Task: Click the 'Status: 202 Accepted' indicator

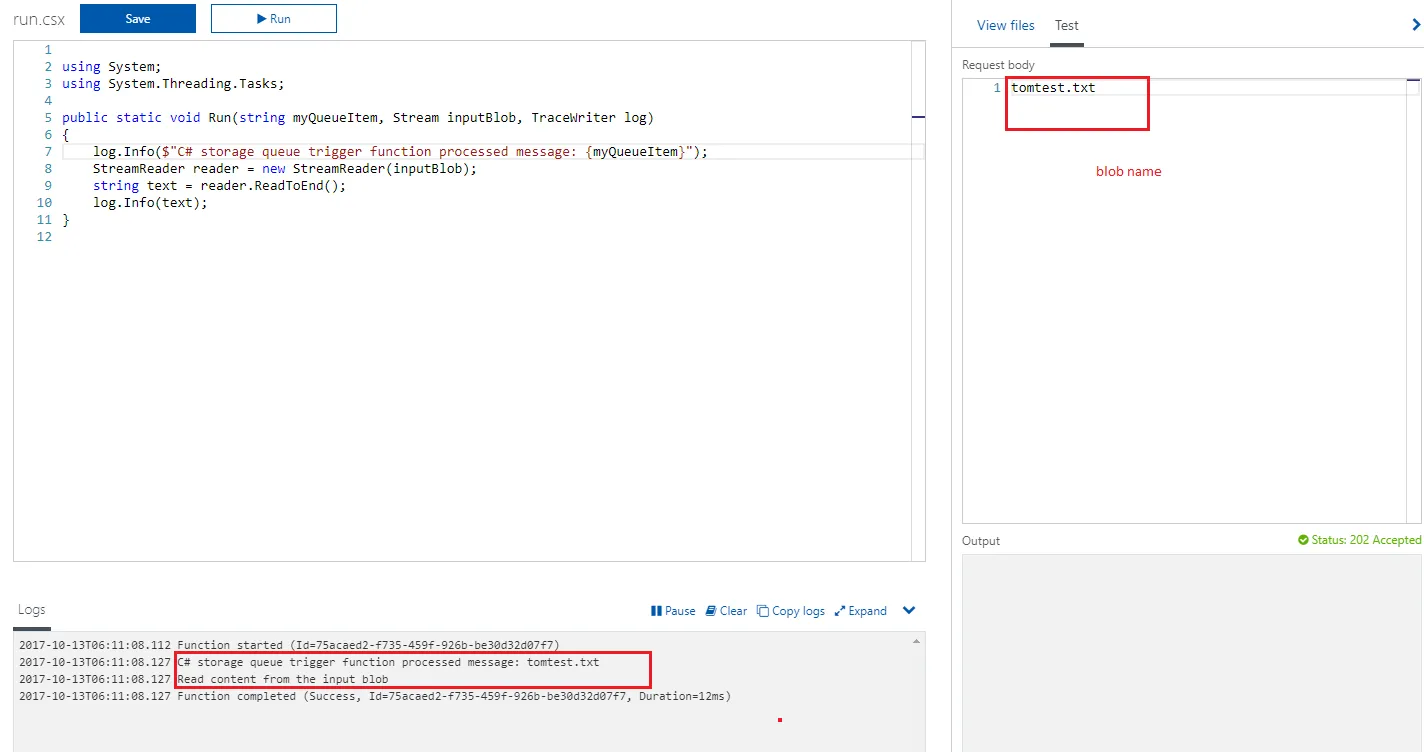Action: [x=1359, y=540]
